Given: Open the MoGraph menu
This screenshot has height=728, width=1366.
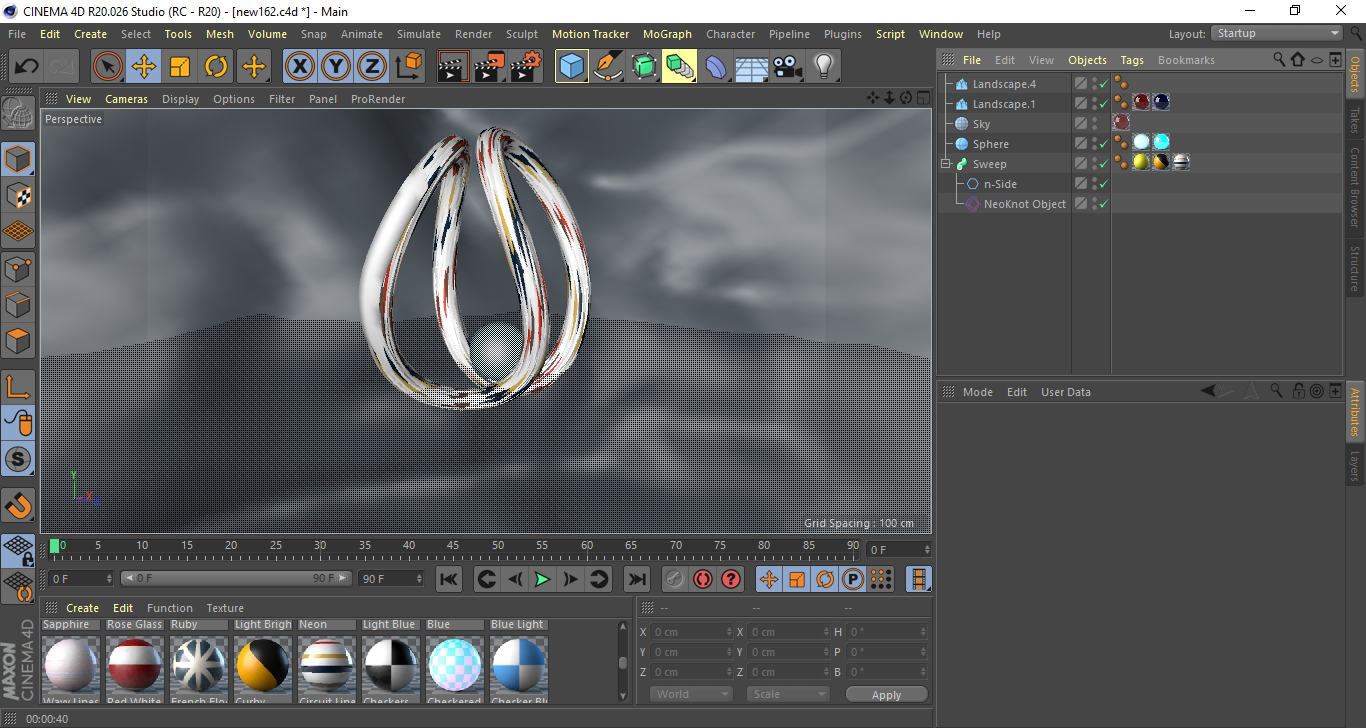Looking at the screenshot, I should click(667, 34).
